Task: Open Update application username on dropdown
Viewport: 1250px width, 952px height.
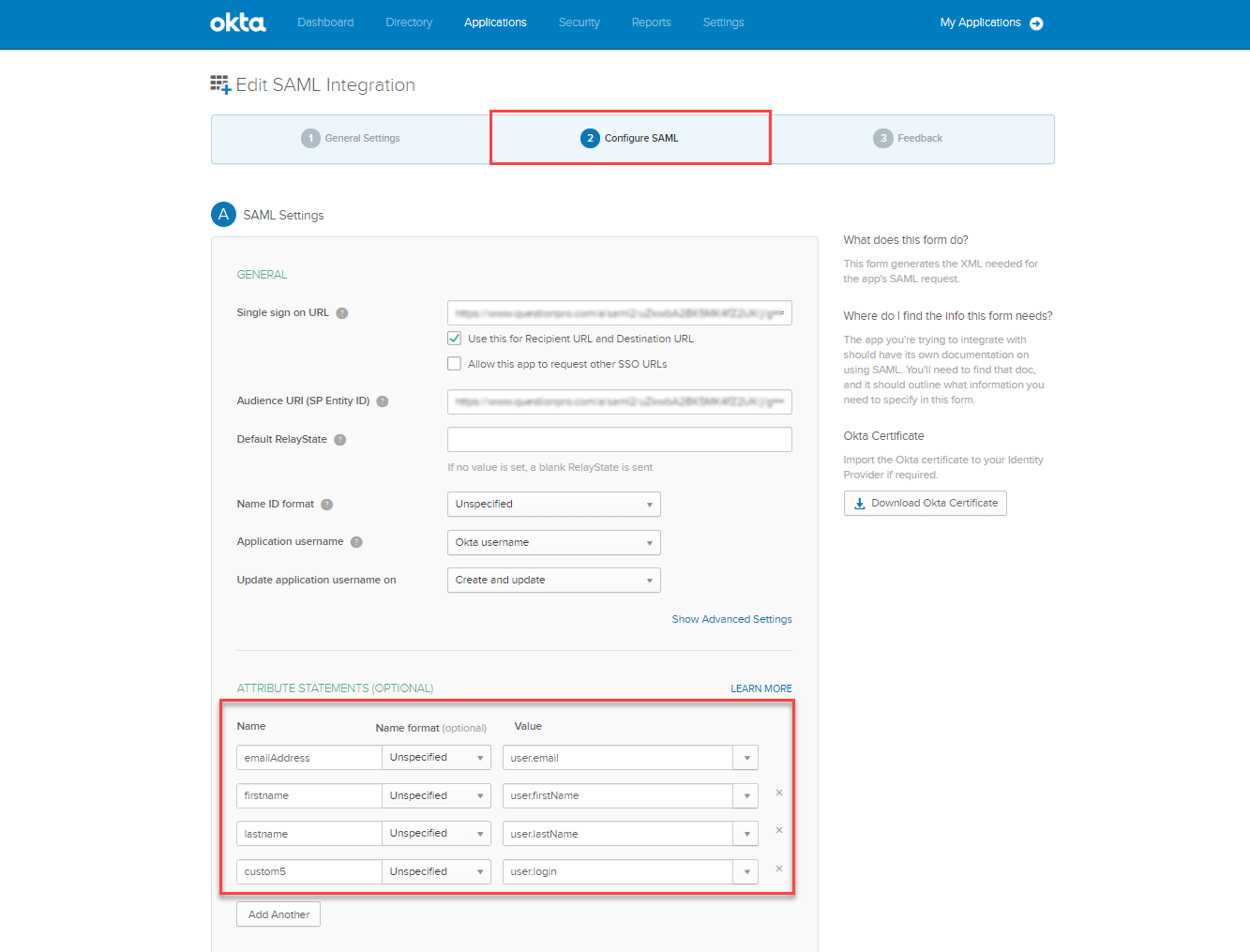Action: pyautogui.click(x=553, y=581)
